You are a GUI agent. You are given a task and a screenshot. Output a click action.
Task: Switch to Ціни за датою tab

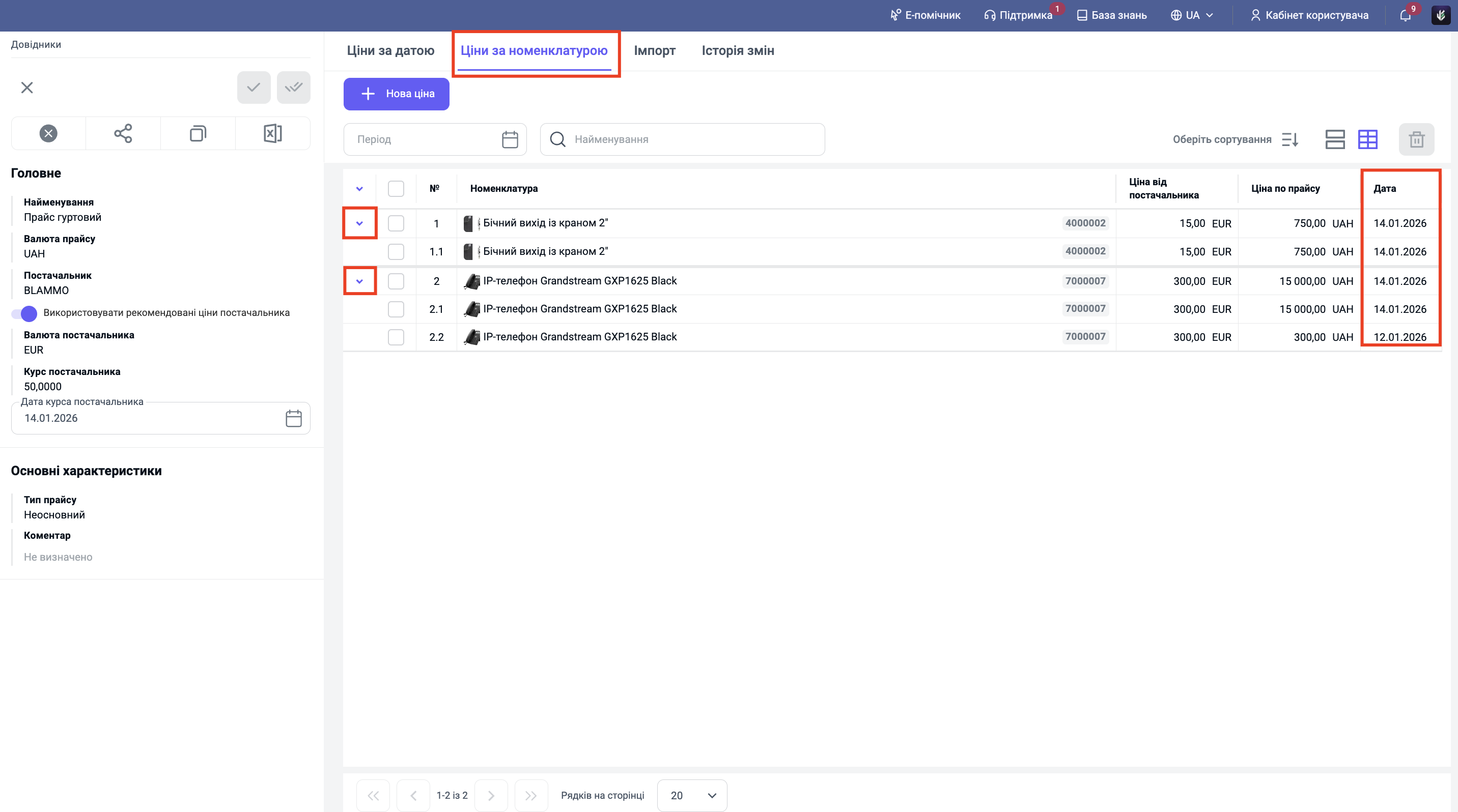pos(390,50)
